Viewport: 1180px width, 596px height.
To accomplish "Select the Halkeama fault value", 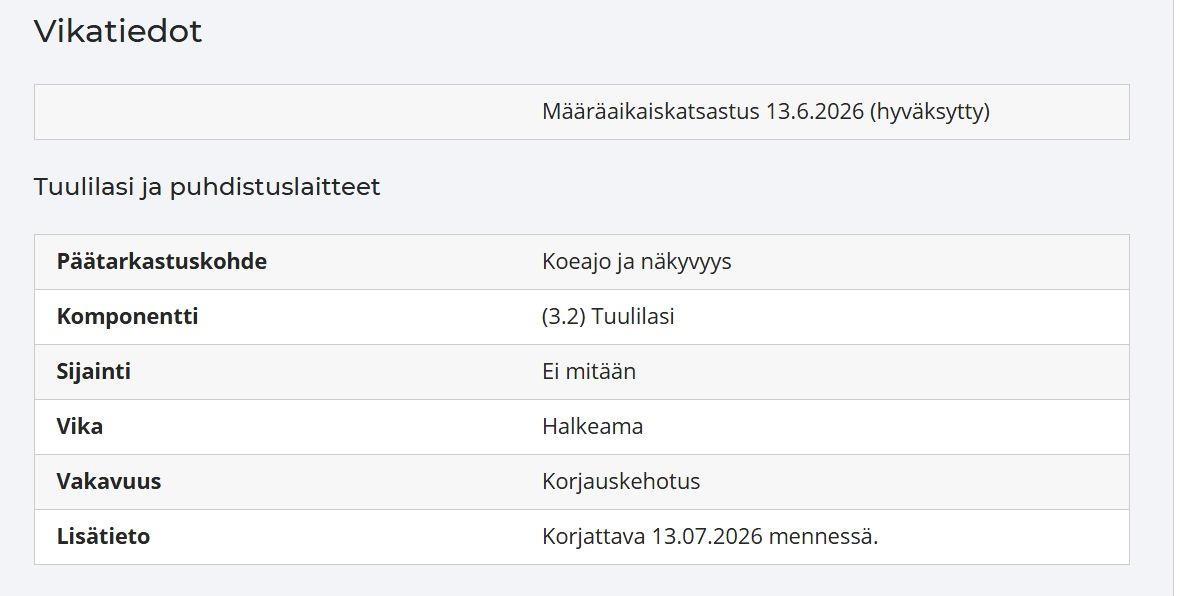I will [593, 427].
